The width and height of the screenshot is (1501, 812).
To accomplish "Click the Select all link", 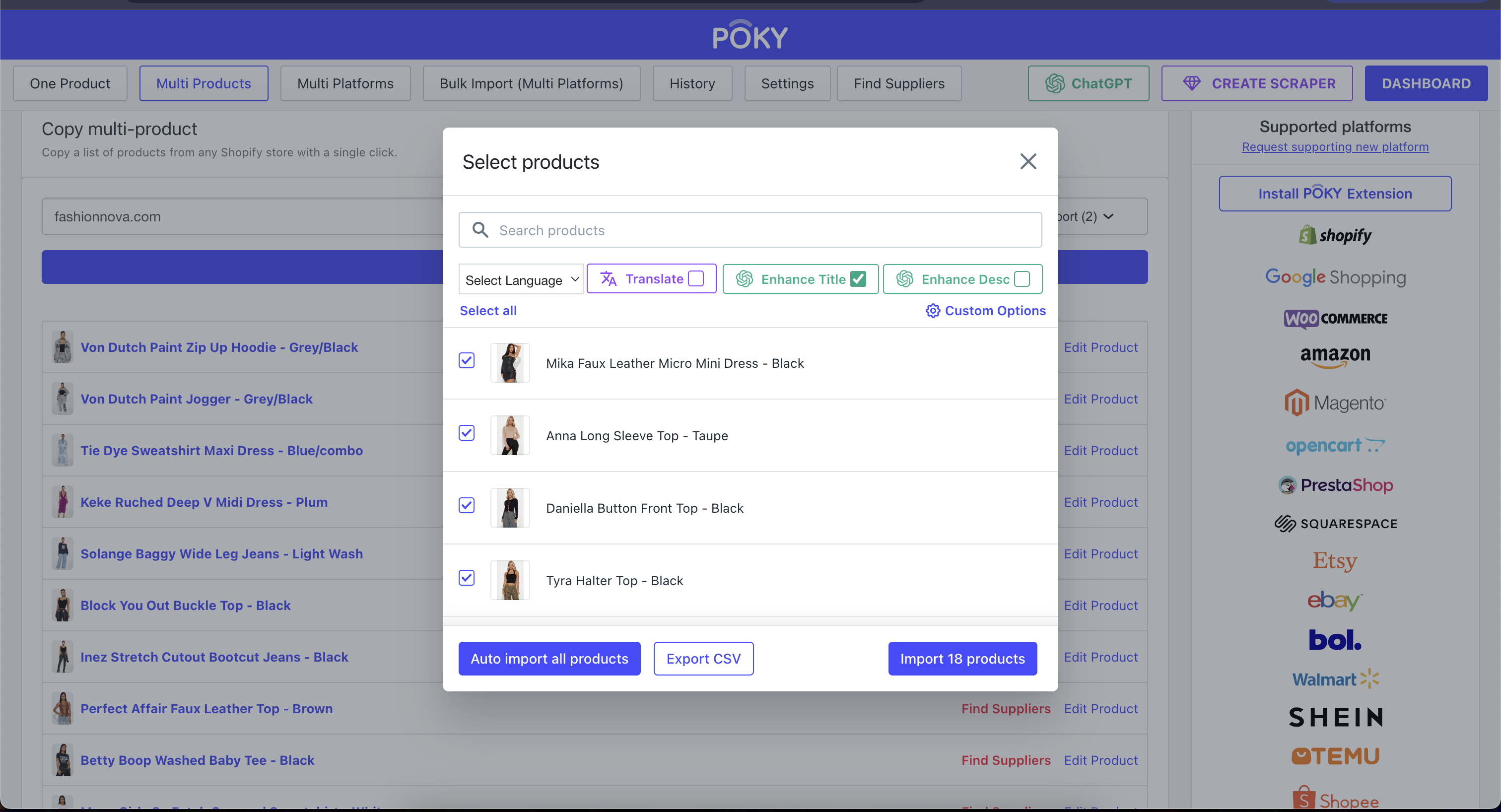I will (488, 311).
